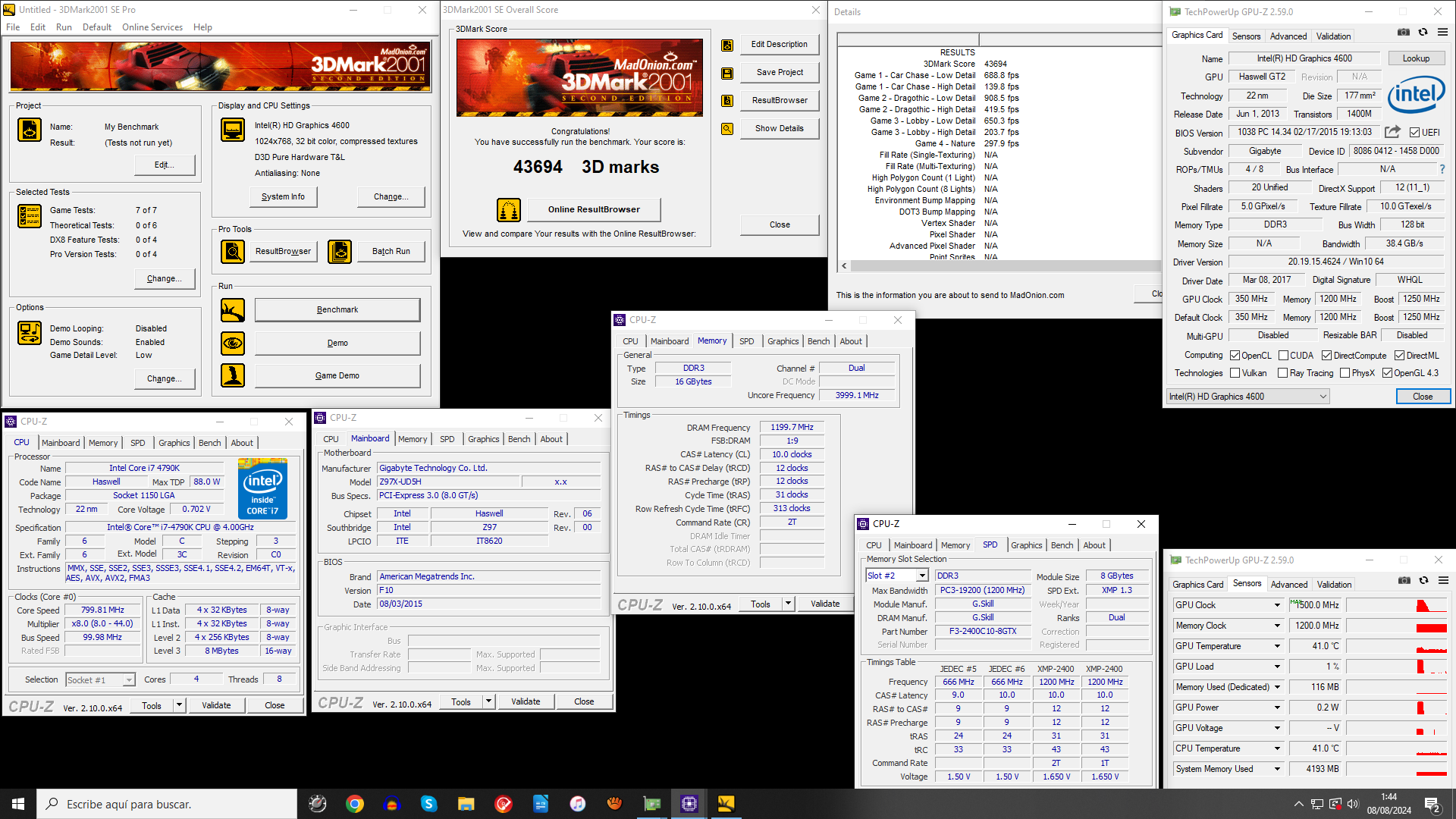The image size is (1456, 819).
Task: Open the GPU-Z hamburger menu in Graphics Card window
Action: click(x=1442, y=32)
